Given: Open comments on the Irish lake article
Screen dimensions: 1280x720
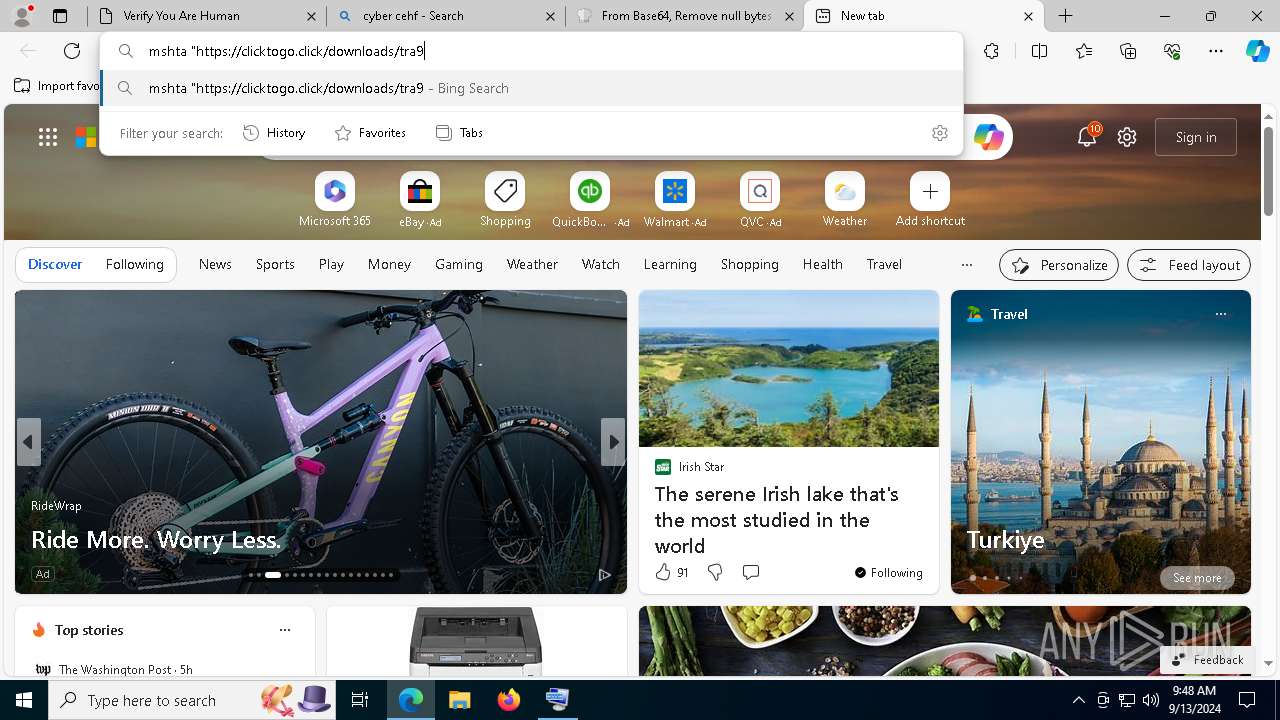Looking at the screenshot, I should pyautogui.click(x=751, y=572).
